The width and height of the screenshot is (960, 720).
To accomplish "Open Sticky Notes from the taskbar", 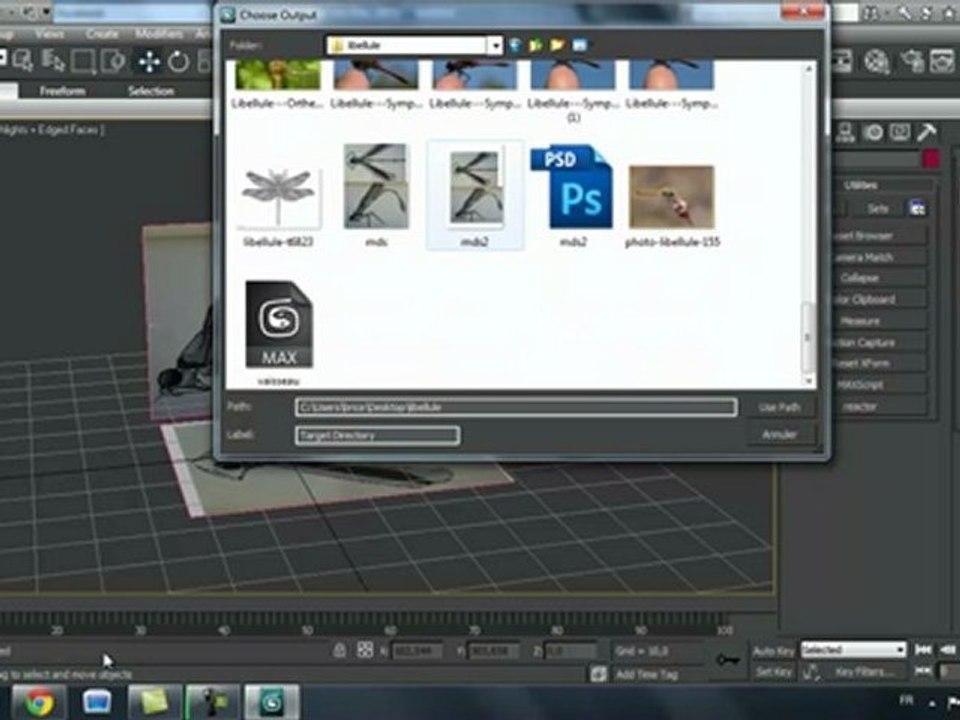I will pyautogui.click(x=154, y=702).
